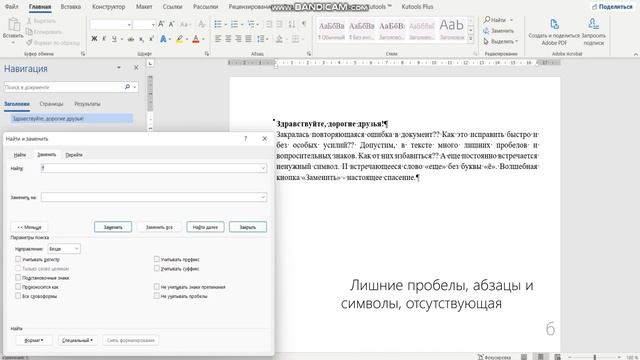This screenshot has height=360, width=640.
Task: Switch to Страницы tab in Navigation
Action: point(51,104)
